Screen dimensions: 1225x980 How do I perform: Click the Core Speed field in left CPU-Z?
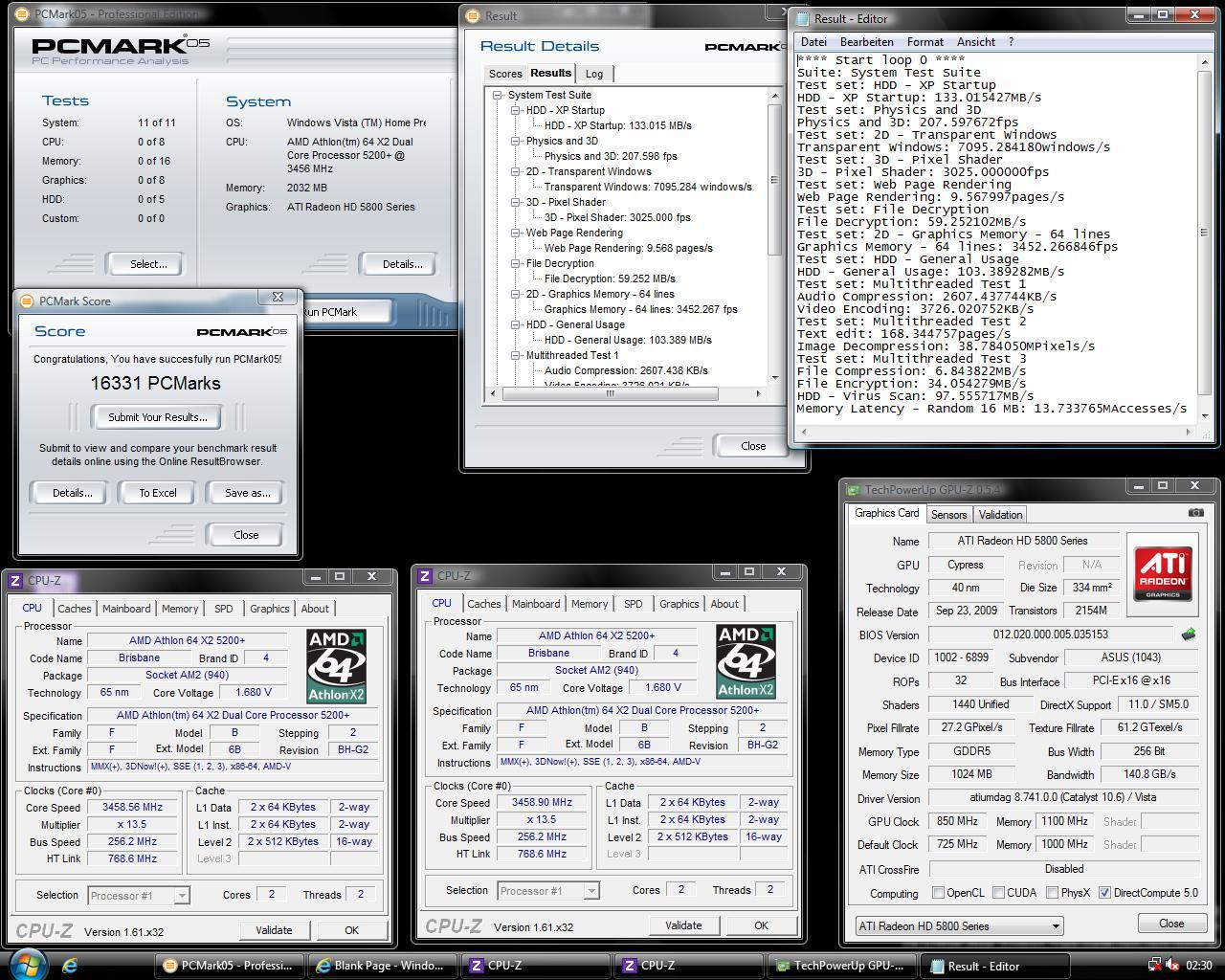(133, 808)
